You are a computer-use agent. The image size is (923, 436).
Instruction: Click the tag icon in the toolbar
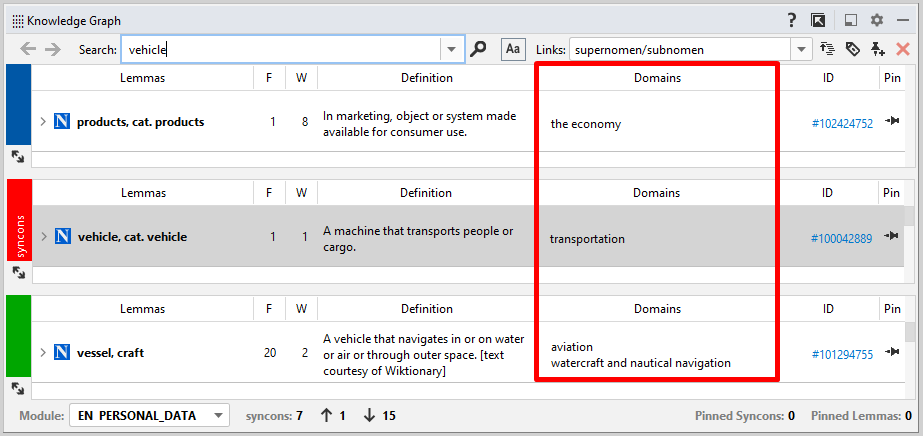pyautogui.click(x=853, y=49)
